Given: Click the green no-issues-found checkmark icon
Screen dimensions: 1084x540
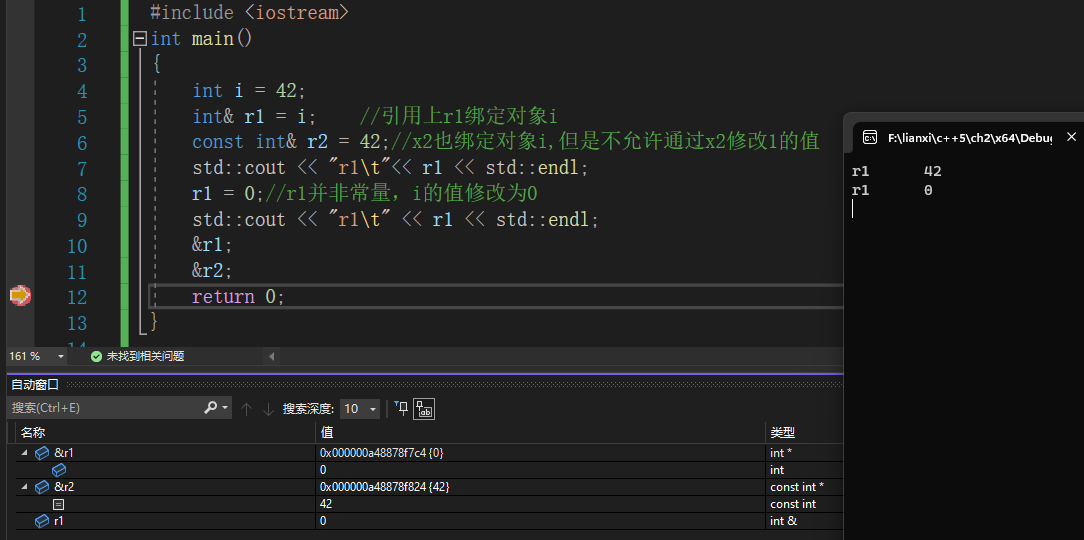Looking at the screenshot, I should (96, 357).
